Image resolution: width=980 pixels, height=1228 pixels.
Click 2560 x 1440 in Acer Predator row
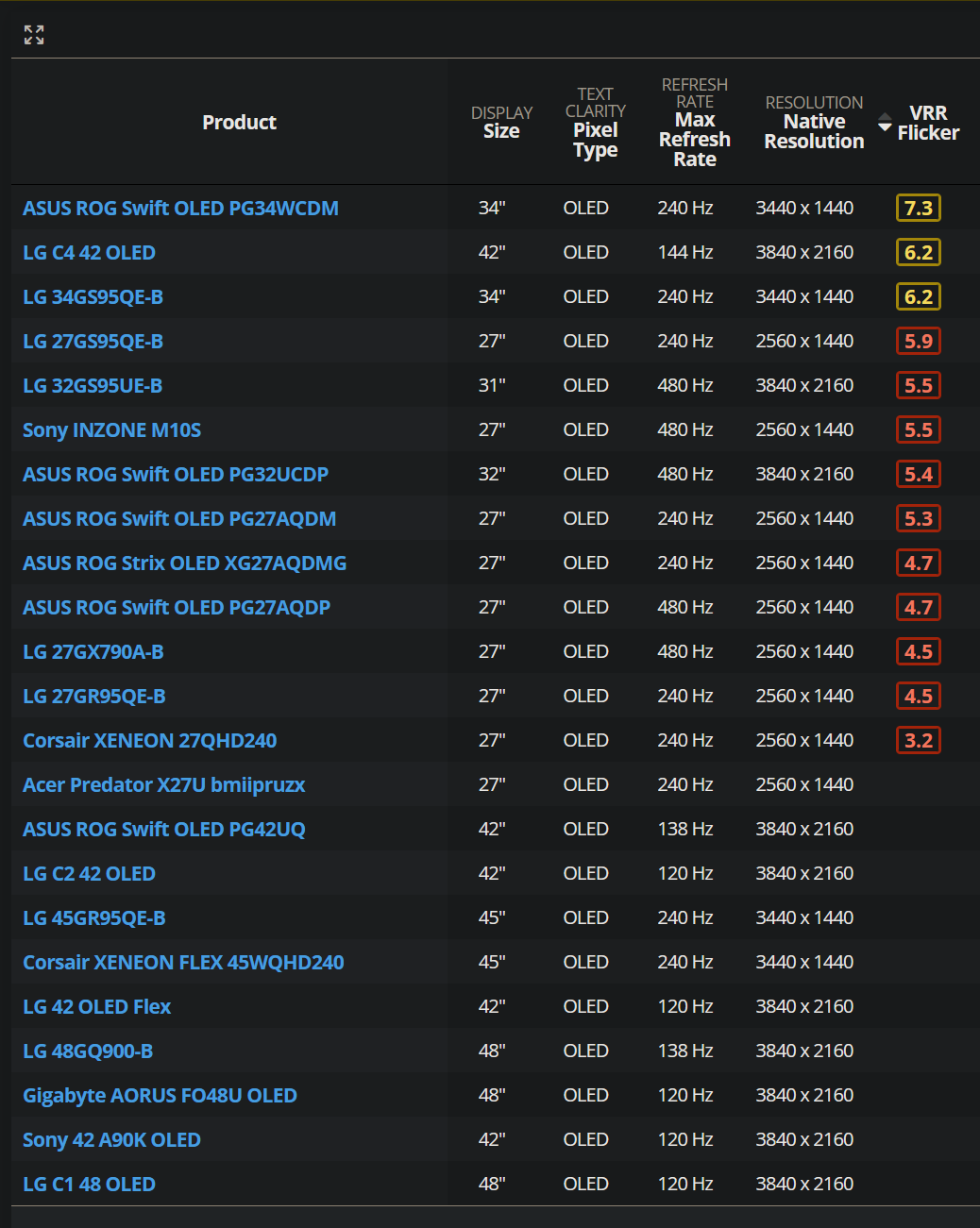(804, 784)
